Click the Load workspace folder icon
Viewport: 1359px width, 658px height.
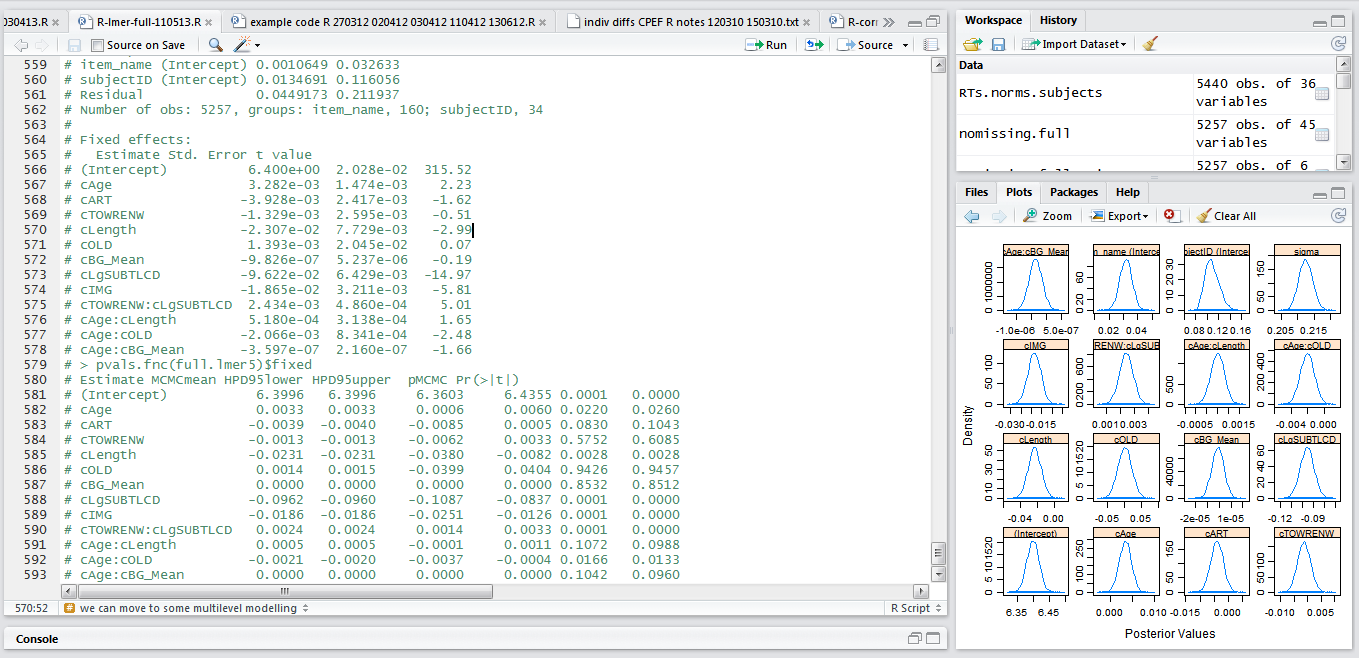(972, 44)
